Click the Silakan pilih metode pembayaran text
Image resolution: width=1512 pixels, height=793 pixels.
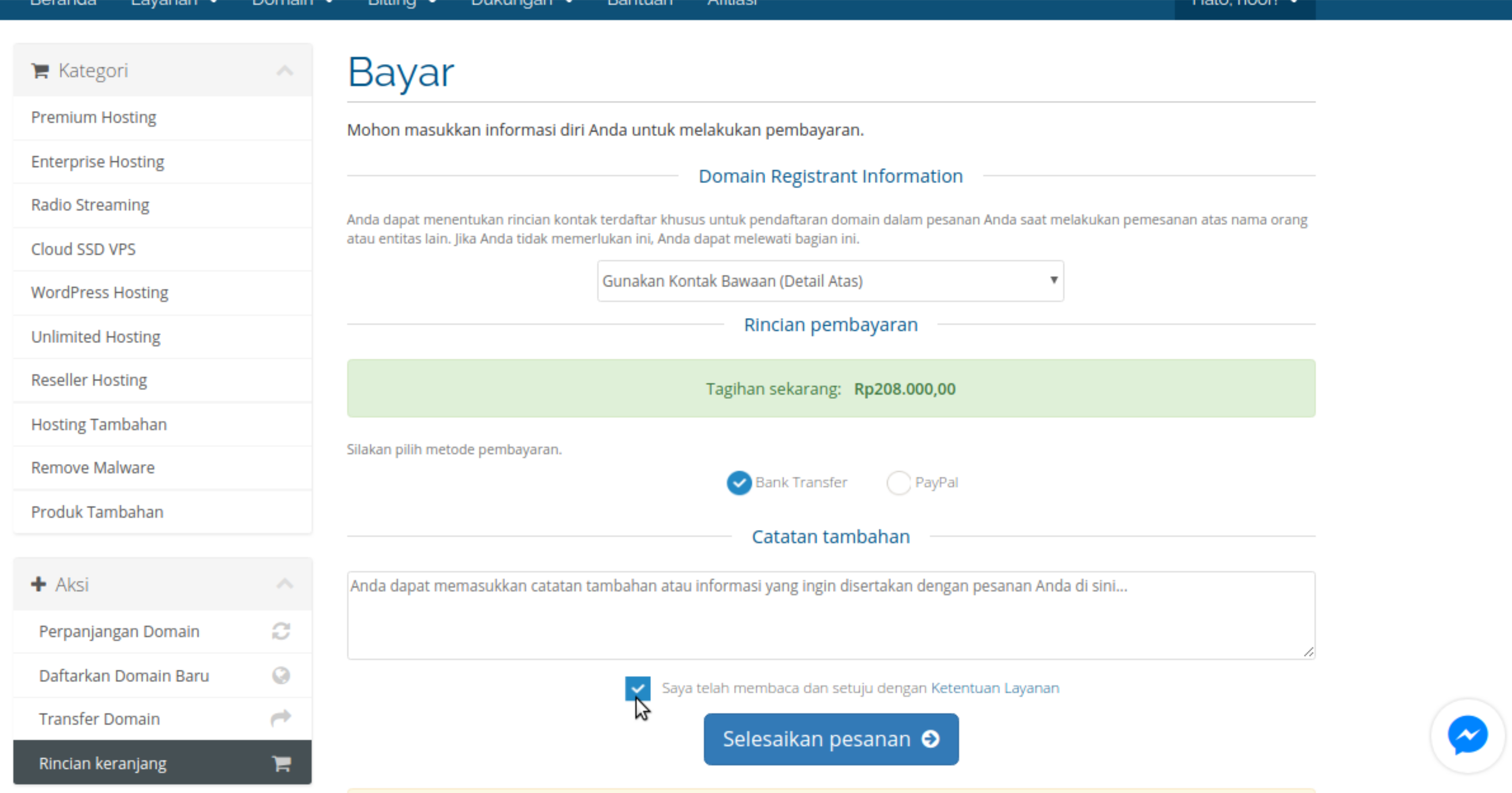point(454,450)
